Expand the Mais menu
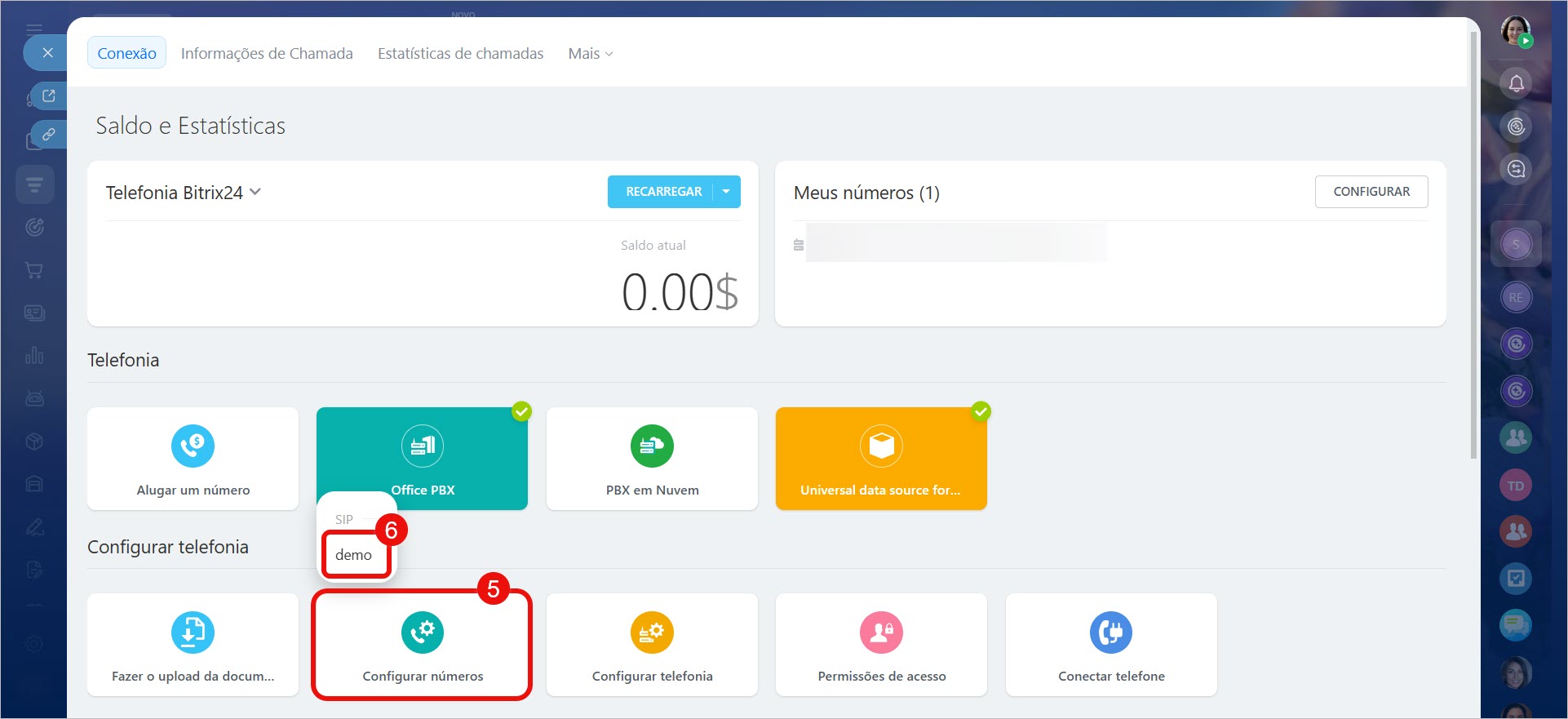 pyautogui.click(x=590, y=54)
